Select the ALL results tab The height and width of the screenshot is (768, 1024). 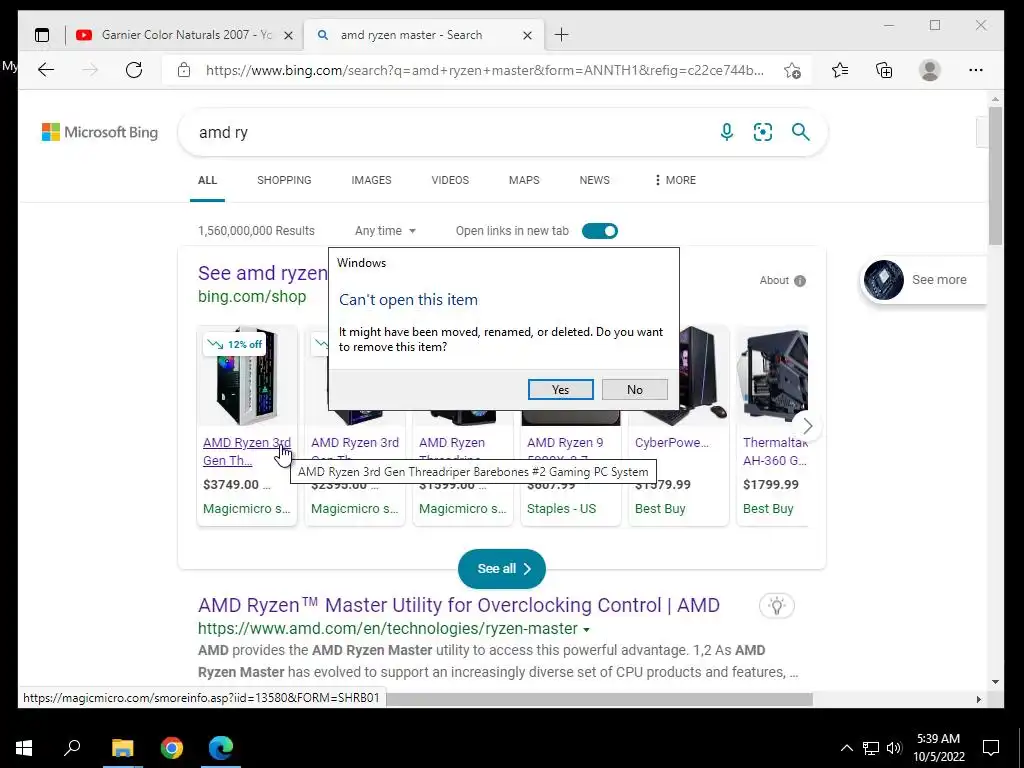click(207, 180)
